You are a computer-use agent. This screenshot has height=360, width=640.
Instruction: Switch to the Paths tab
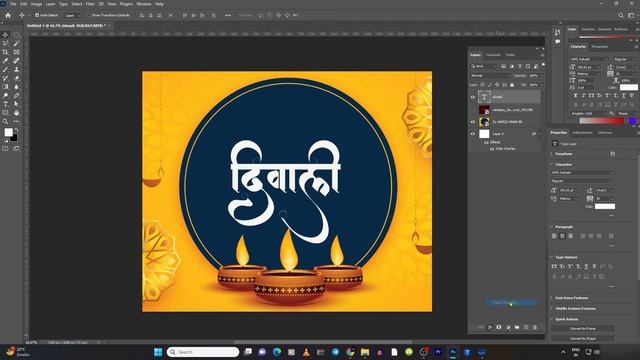(511, 55)
